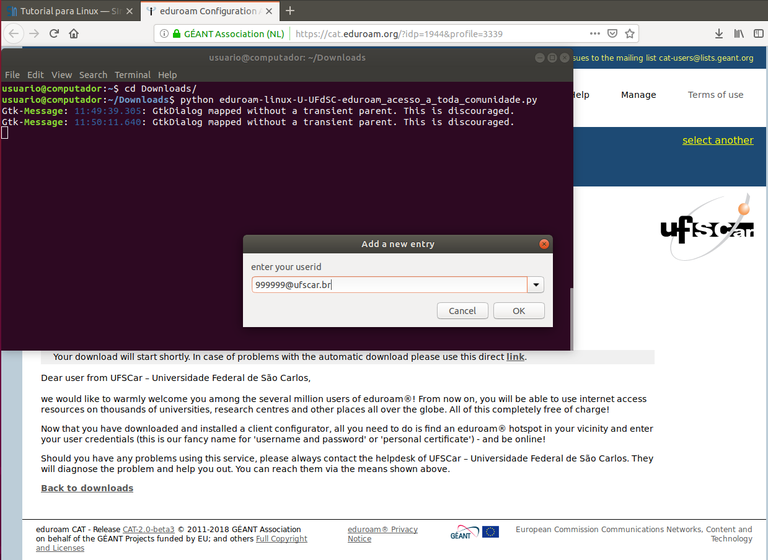
Task: Open the Terminal menu in menu bar
Action: coord(133,75)
